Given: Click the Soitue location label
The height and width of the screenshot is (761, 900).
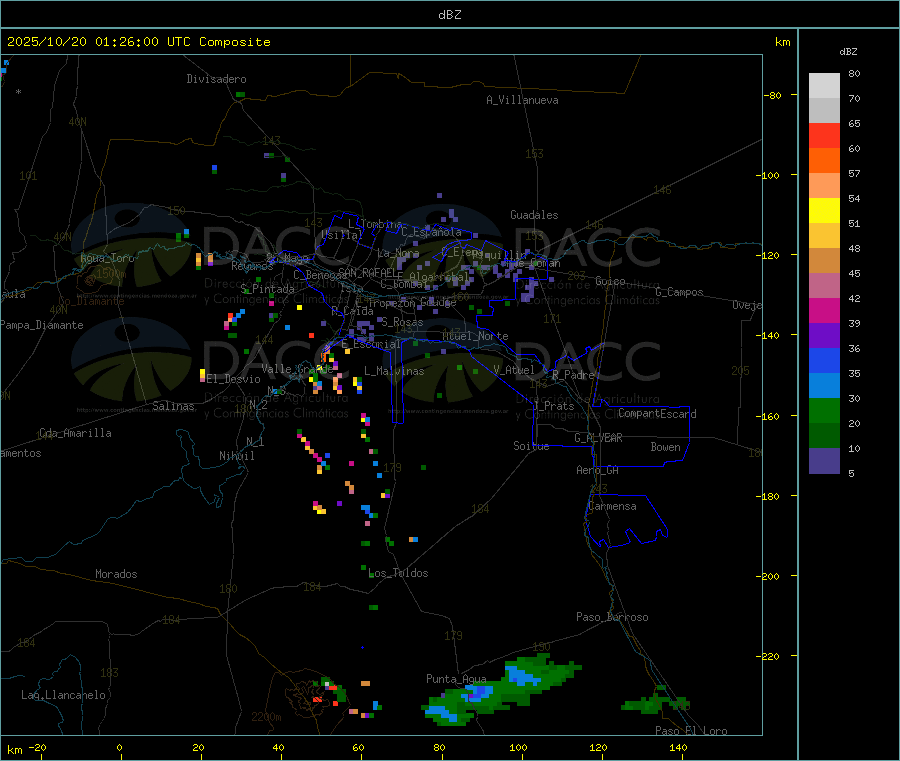Looking at the screenshot, I should point(531,446).
